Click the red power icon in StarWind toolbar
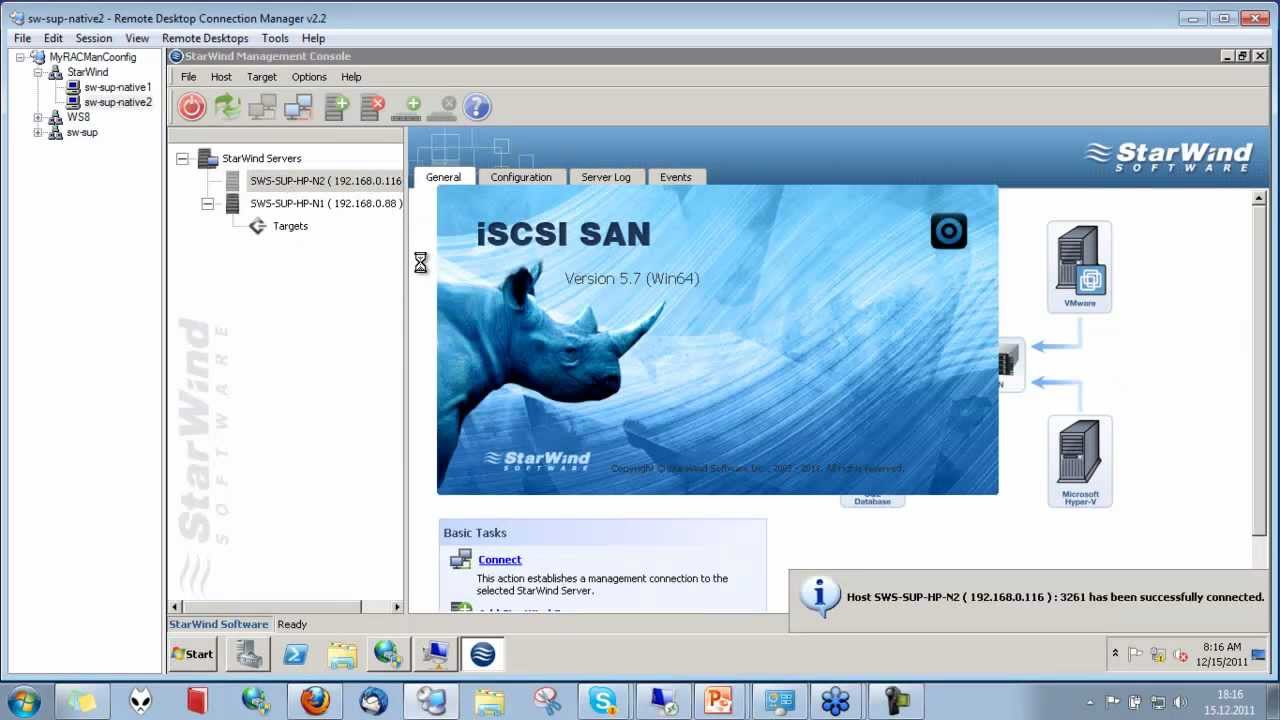This screenshot has height=720, width=1280. tap(192, 106)
